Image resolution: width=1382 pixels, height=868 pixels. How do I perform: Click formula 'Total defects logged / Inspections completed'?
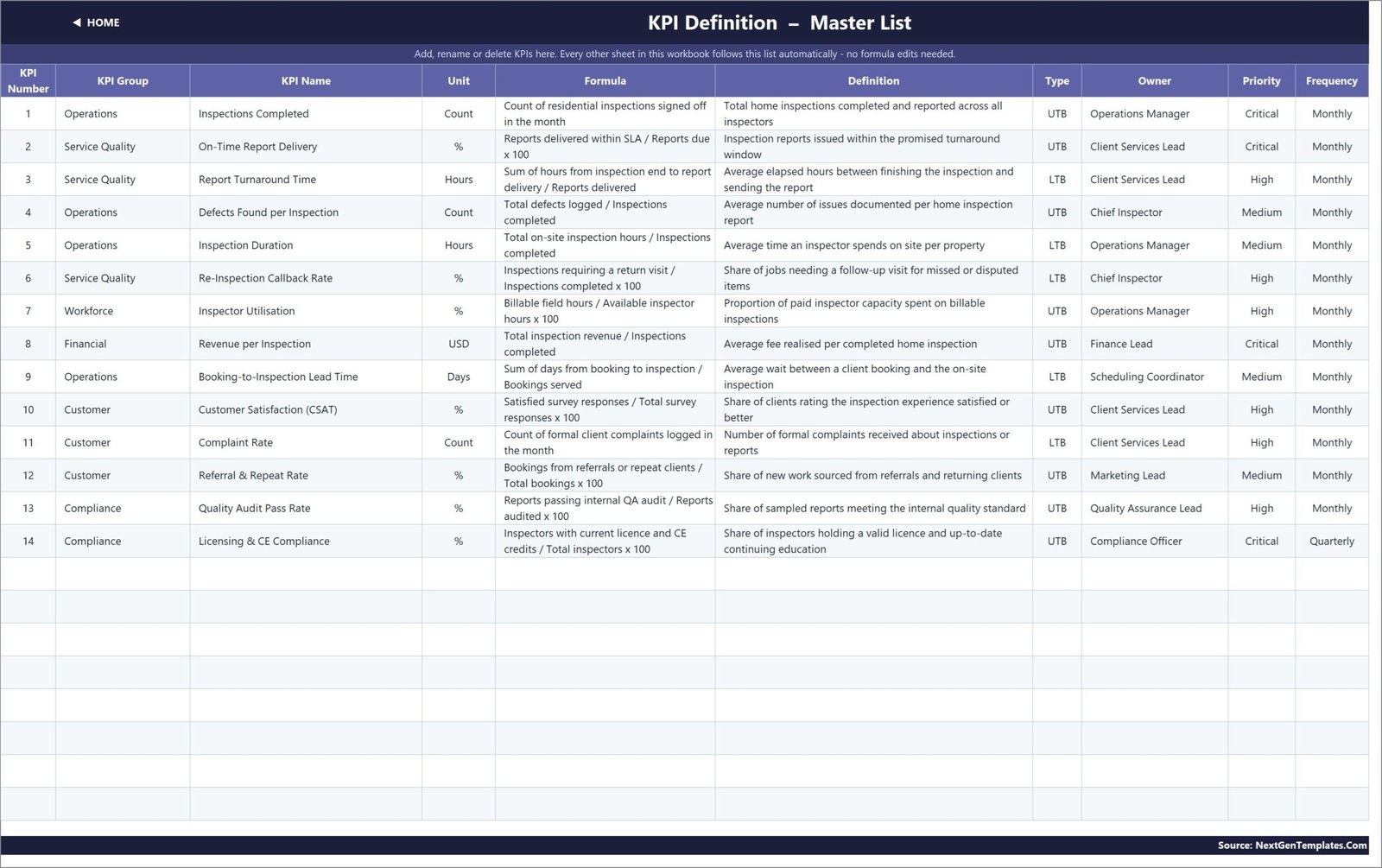coord(605,212)
